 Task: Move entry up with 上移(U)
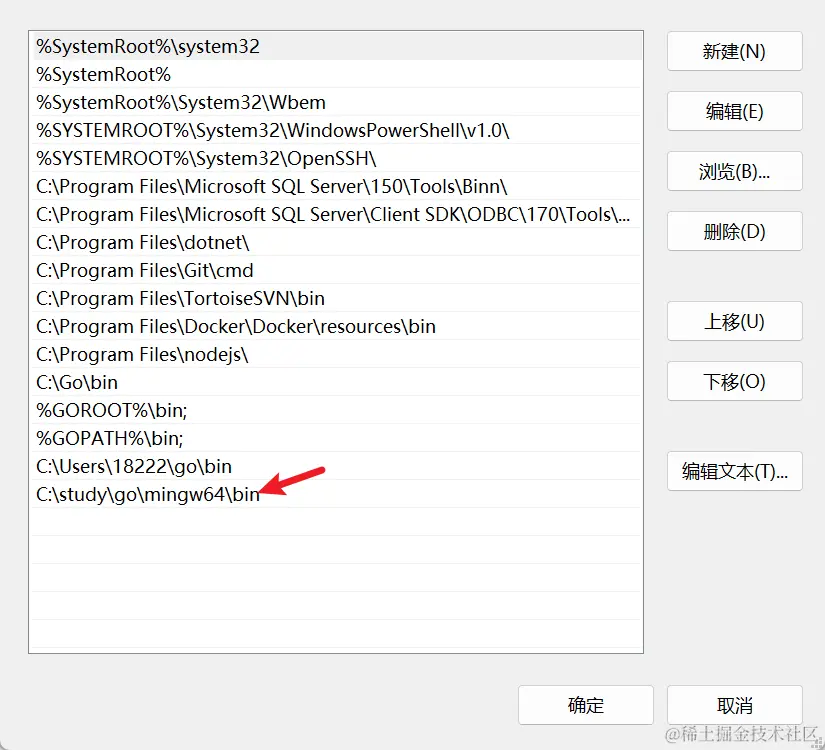tap(735, 321)
